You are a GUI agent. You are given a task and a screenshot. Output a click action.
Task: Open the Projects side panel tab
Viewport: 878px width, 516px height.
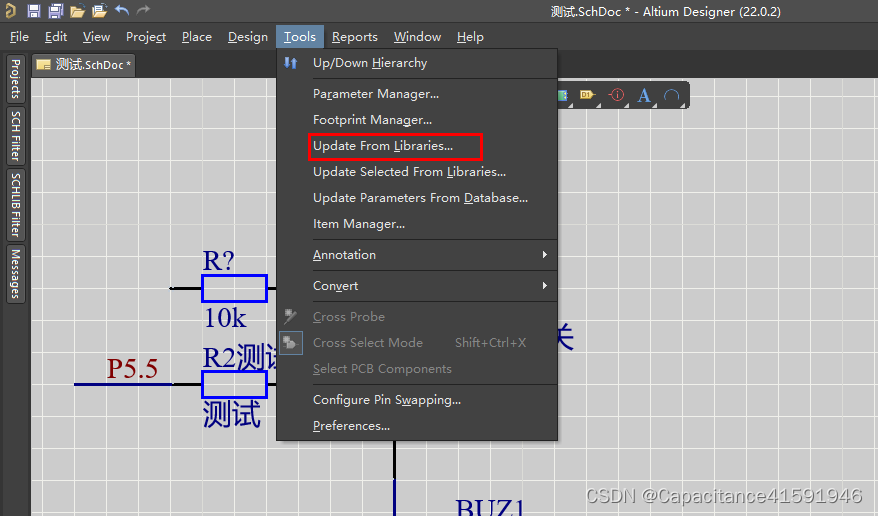[x=16, y=78]
